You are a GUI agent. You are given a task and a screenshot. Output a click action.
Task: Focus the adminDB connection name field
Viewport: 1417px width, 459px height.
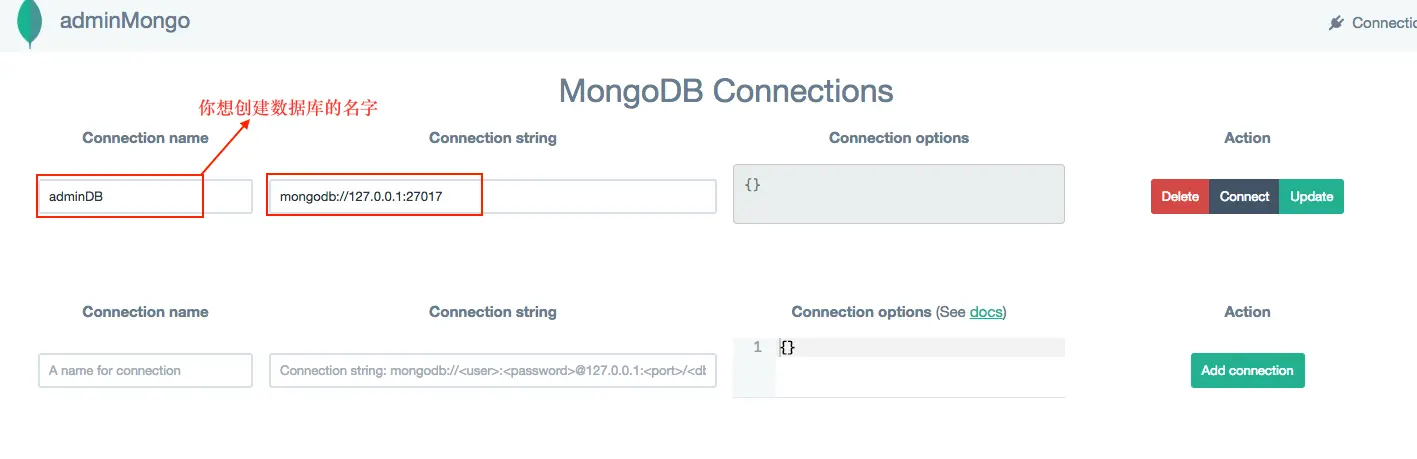coord(145,197)
